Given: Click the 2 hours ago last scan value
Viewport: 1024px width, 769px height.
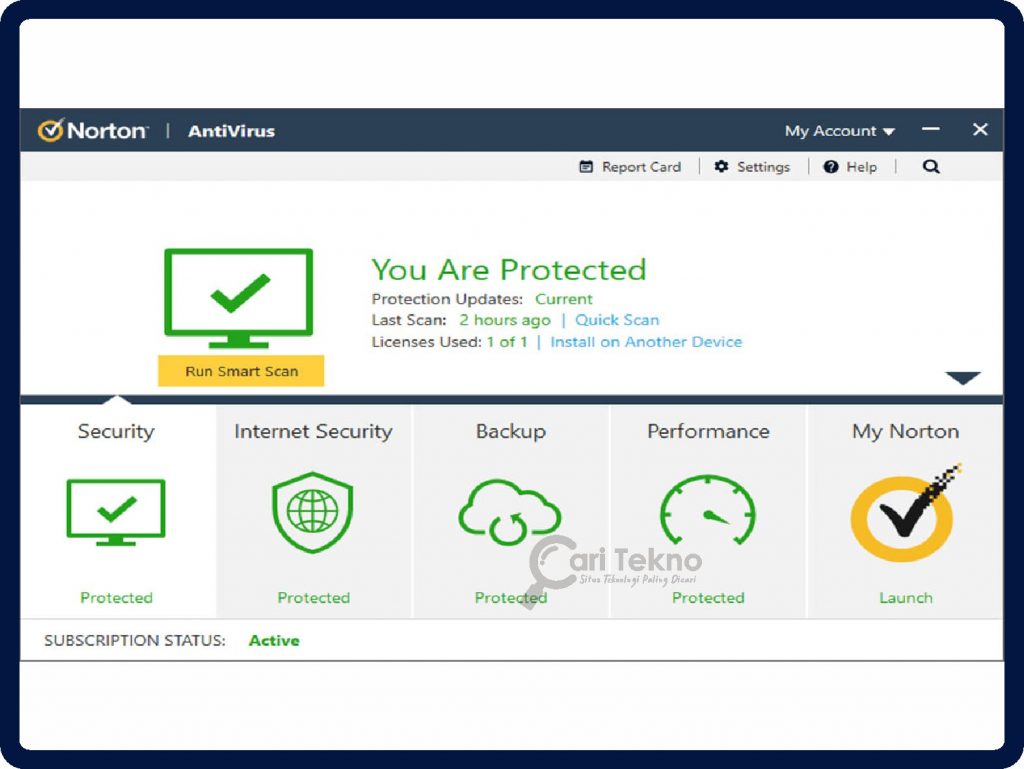Looking at the screenshot, I should pyautogui.click(x=504, y=320).
